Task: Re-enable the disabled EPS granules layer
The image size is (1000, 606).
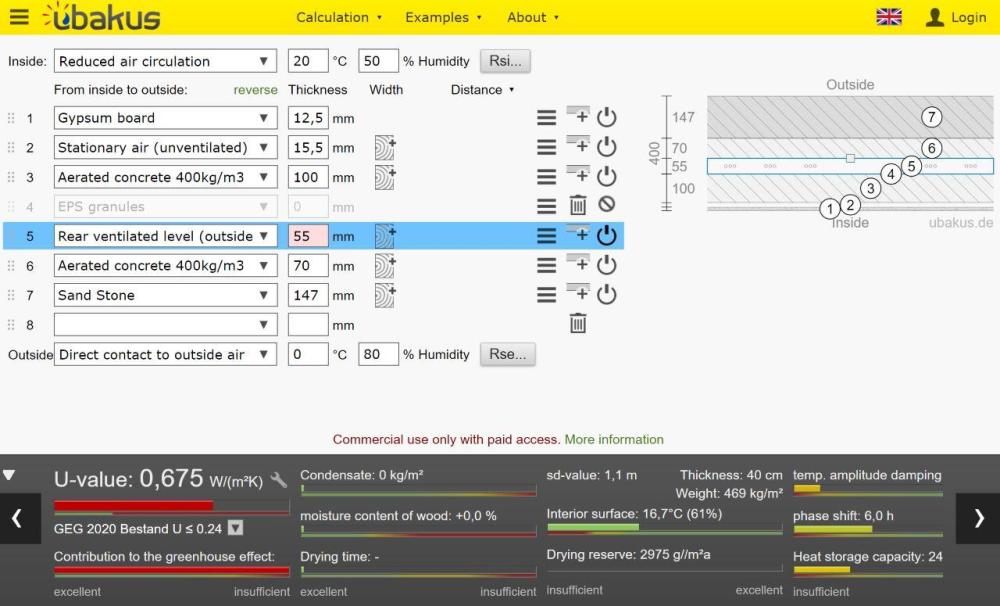Action: click(x=607, y=205)
